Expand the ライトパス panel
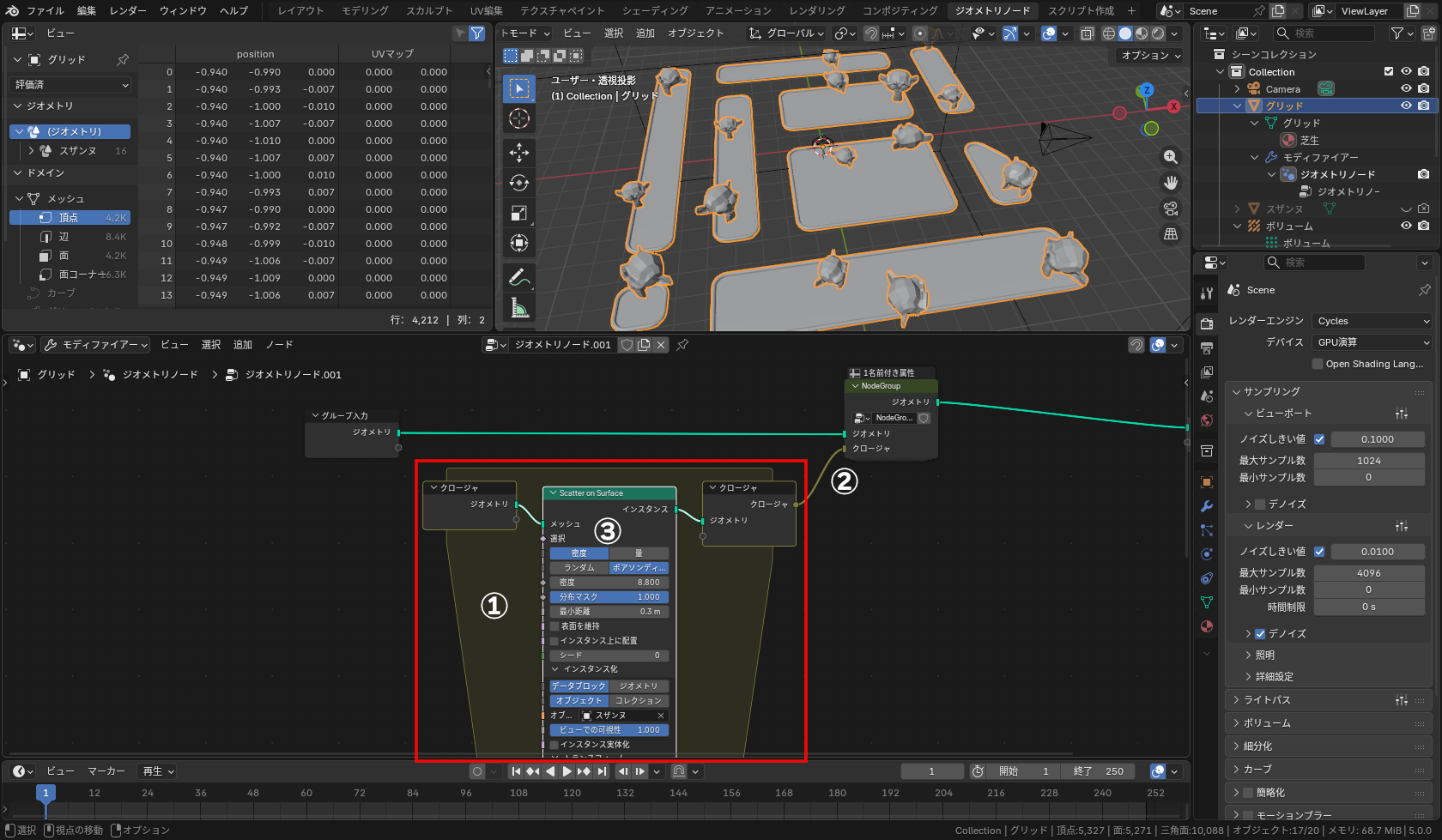 [x=1267, y=700]
